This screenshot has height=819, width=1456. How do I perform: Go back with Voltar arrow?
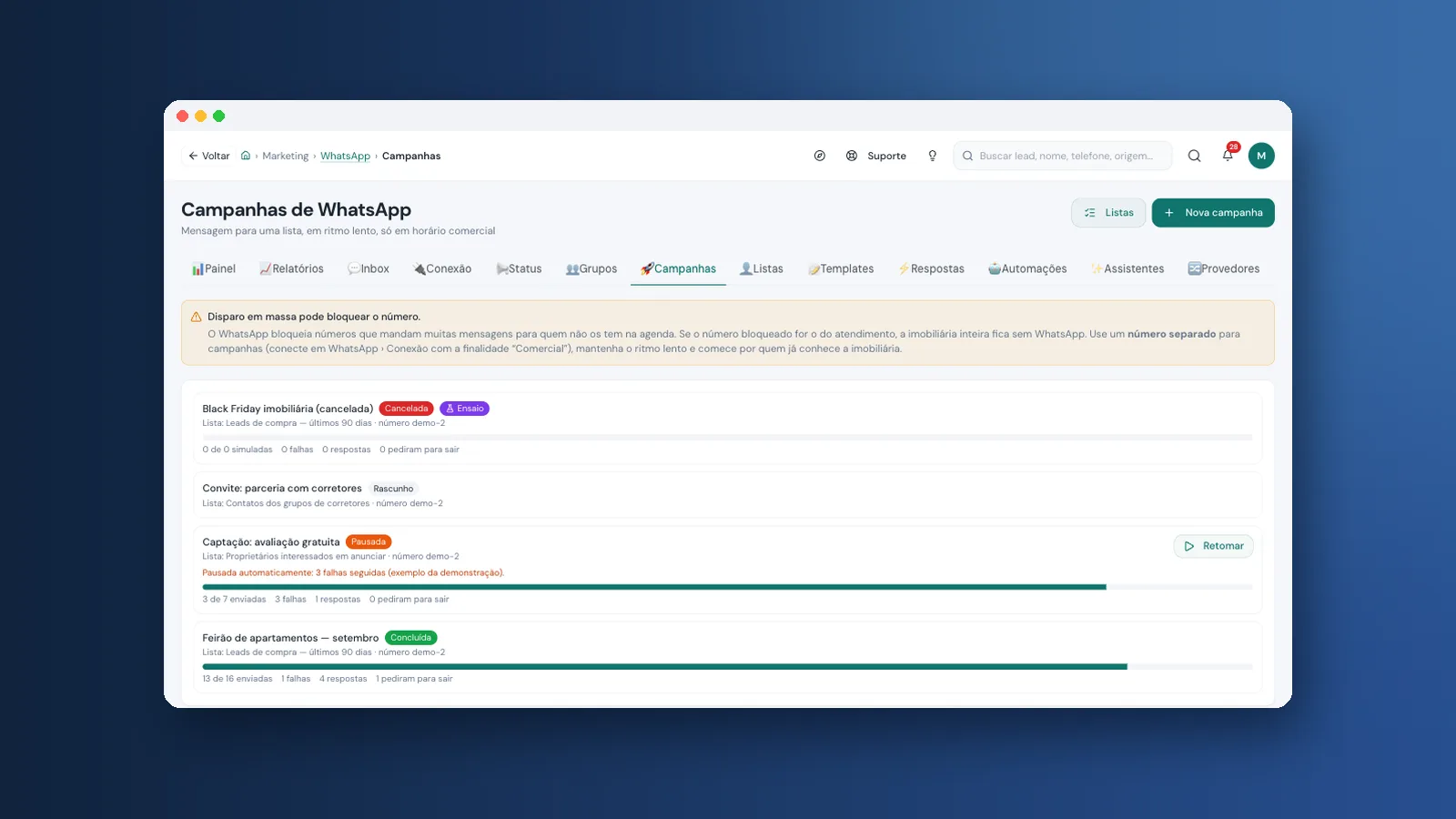pos(209,156)
